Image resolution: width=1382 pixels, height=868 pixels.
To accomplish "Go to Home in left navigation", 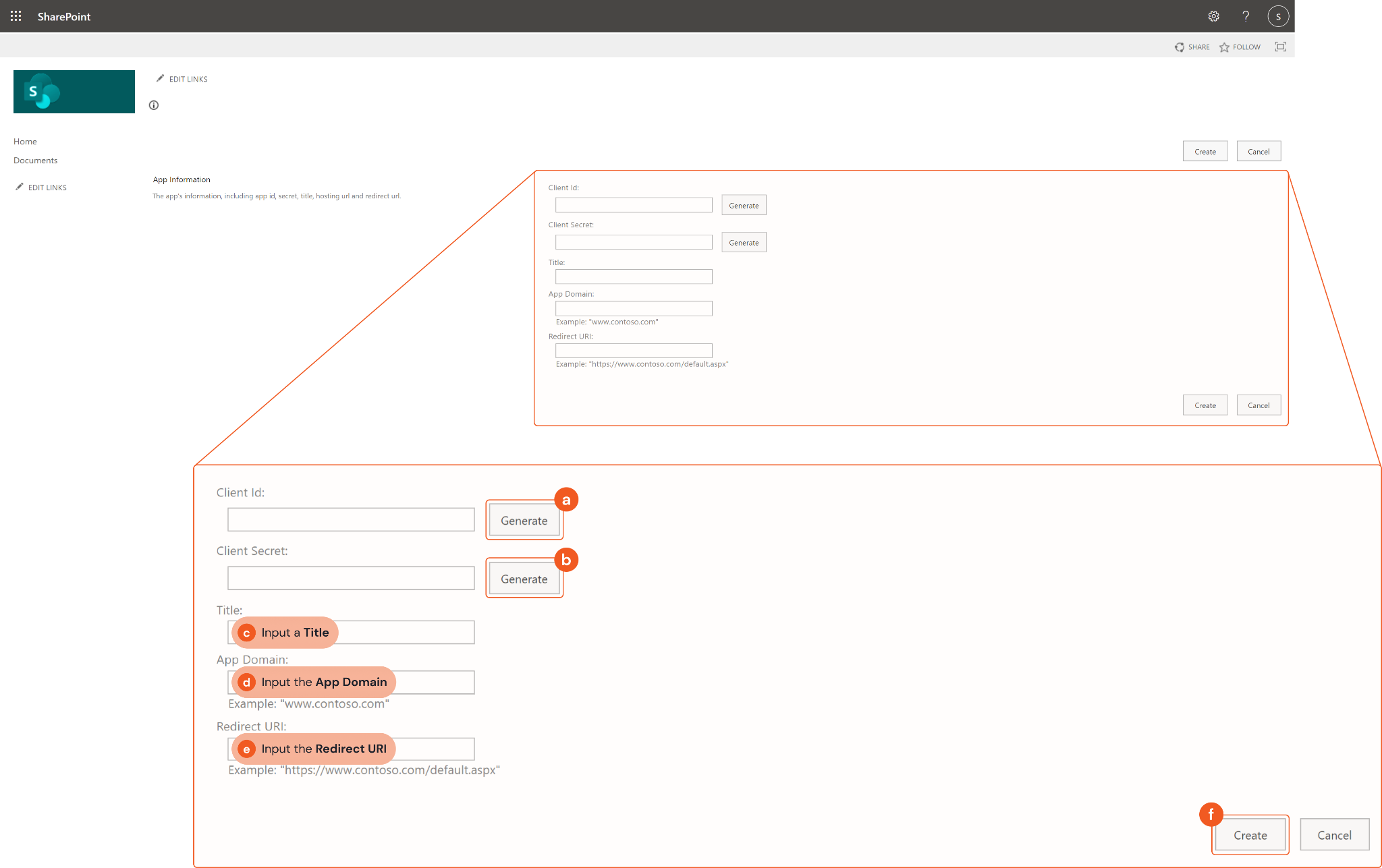I will 25,142.
